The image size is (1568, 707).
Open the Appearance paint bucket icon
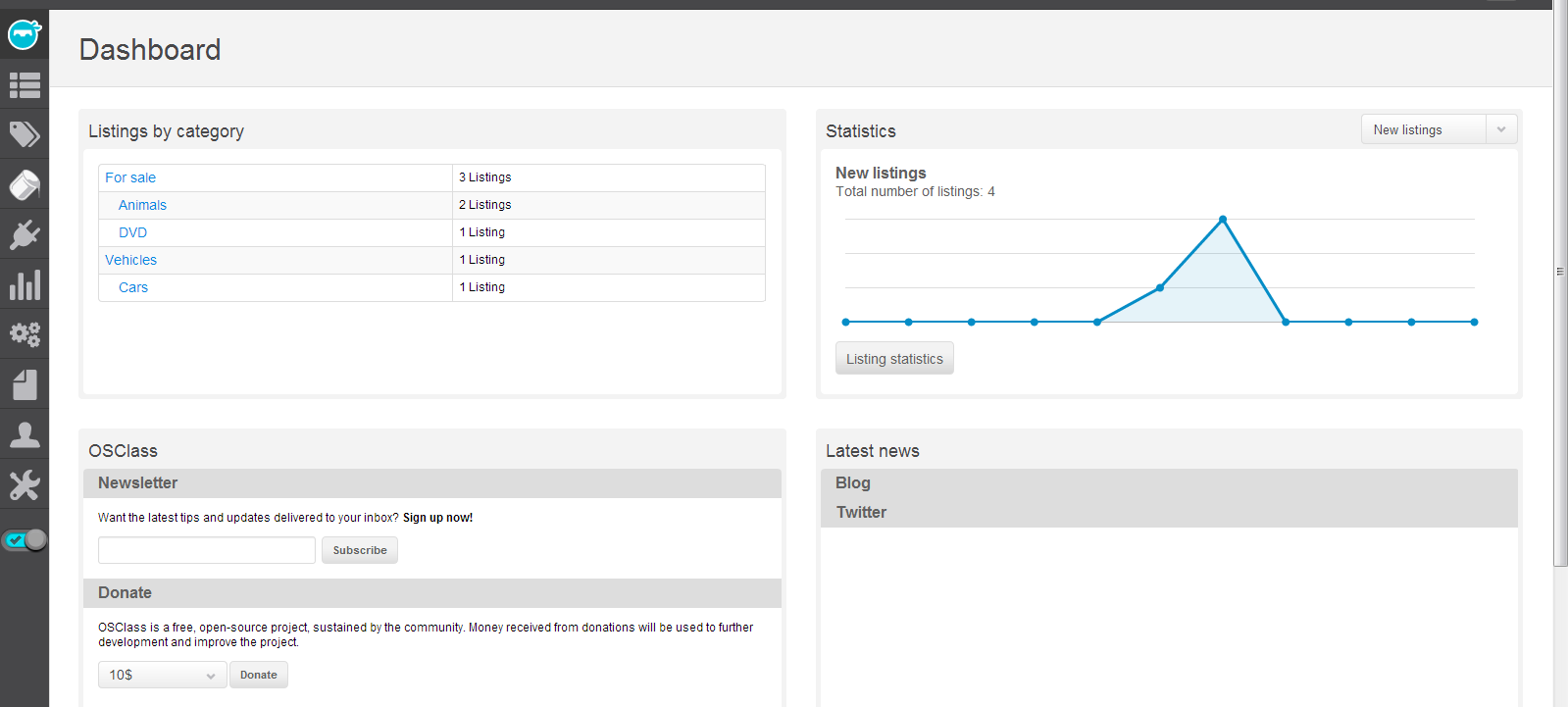coord(25,184)
